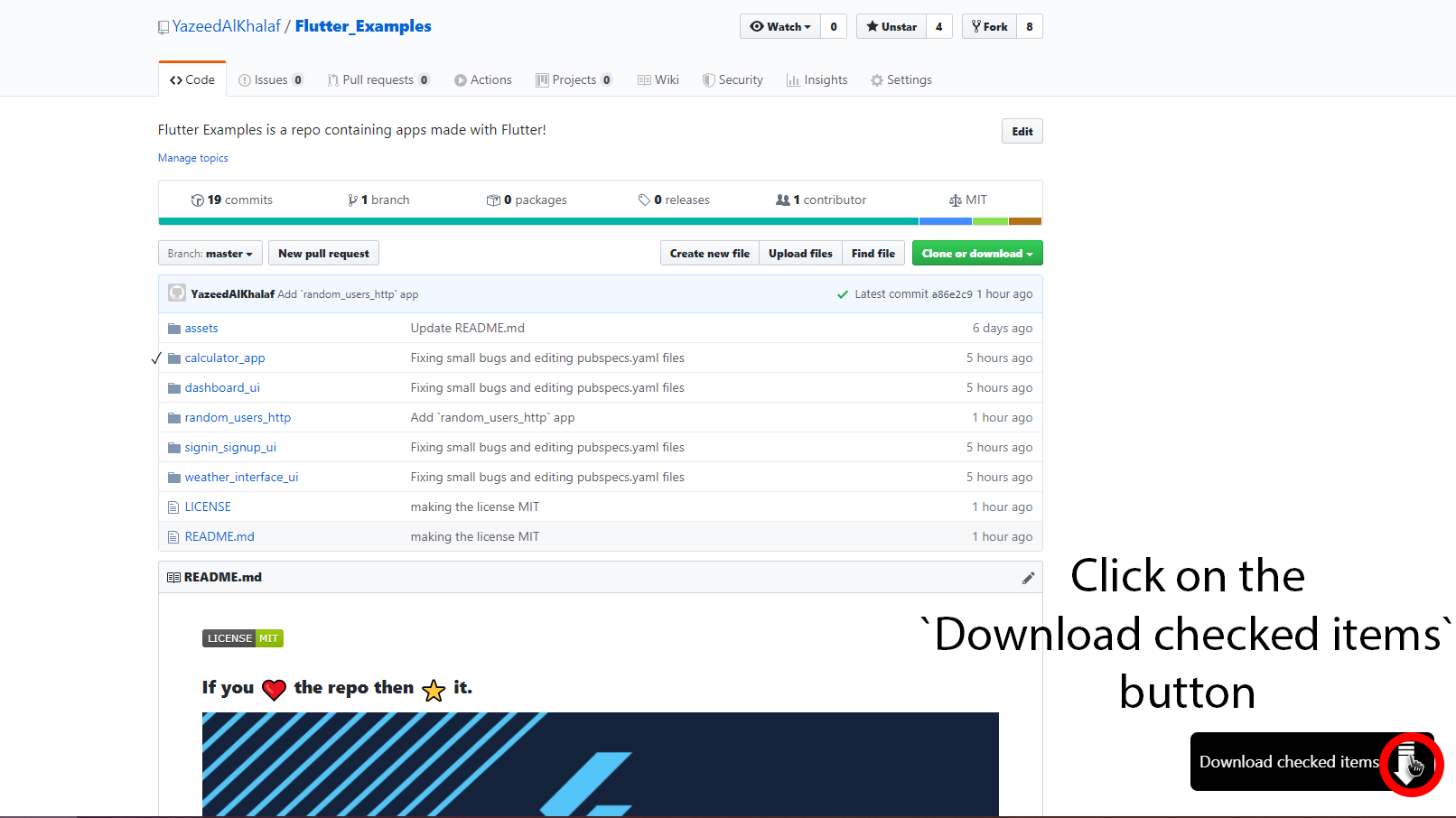The height and width of the screenshot is (818, 1456).
Task: Click the star emoji in README
Action: tap(434, 690)
